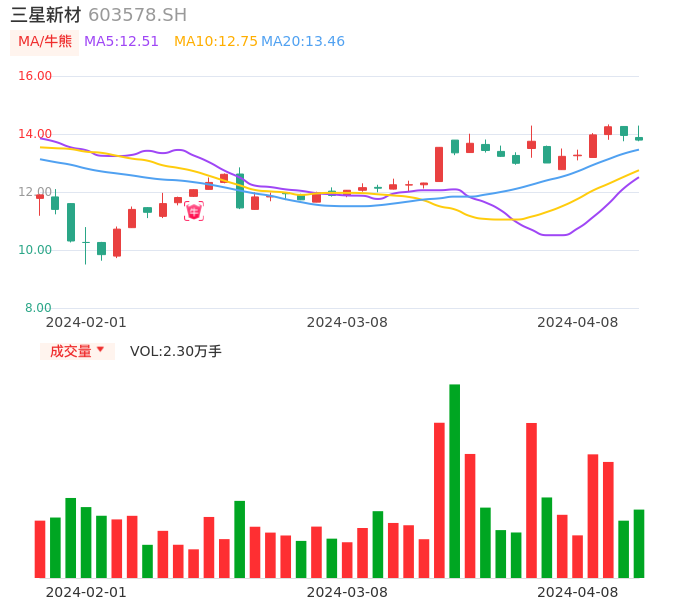Screen dimensions: 686x606
Task: Open the 成交量 indicator dropdown
Action: pyautogui.click(x=77, y=351)
